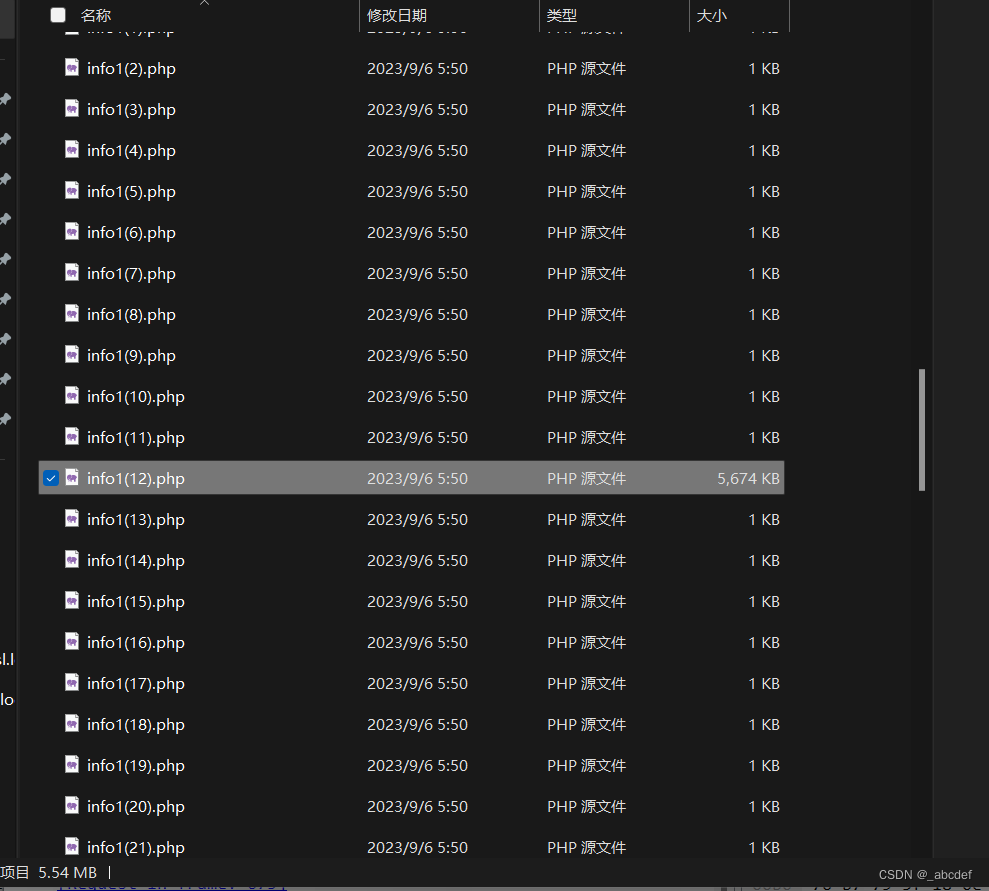
Task: Select file name info1(4).php
Action: 131,151
